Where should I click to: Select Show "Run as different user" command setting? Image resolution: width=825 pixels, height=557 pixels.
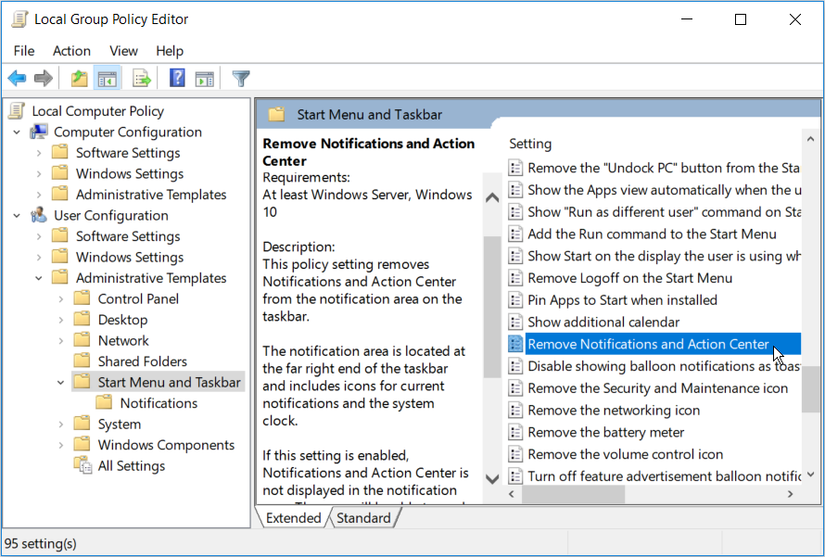click(x=664, y=211)
